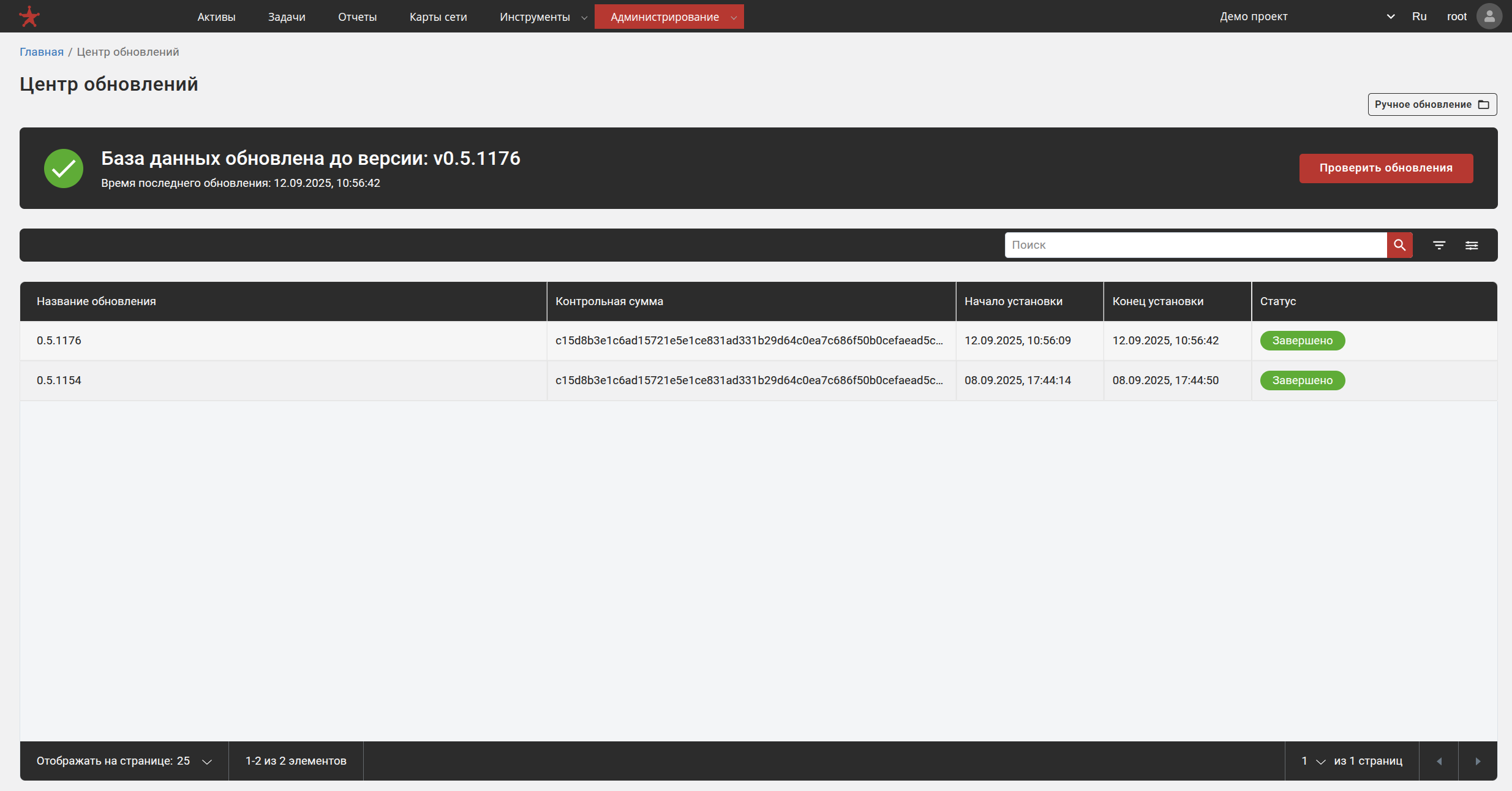Expand the Администрирование menu
The image size is (1512, 791).
pyautogui.click(x=669, y=17)
